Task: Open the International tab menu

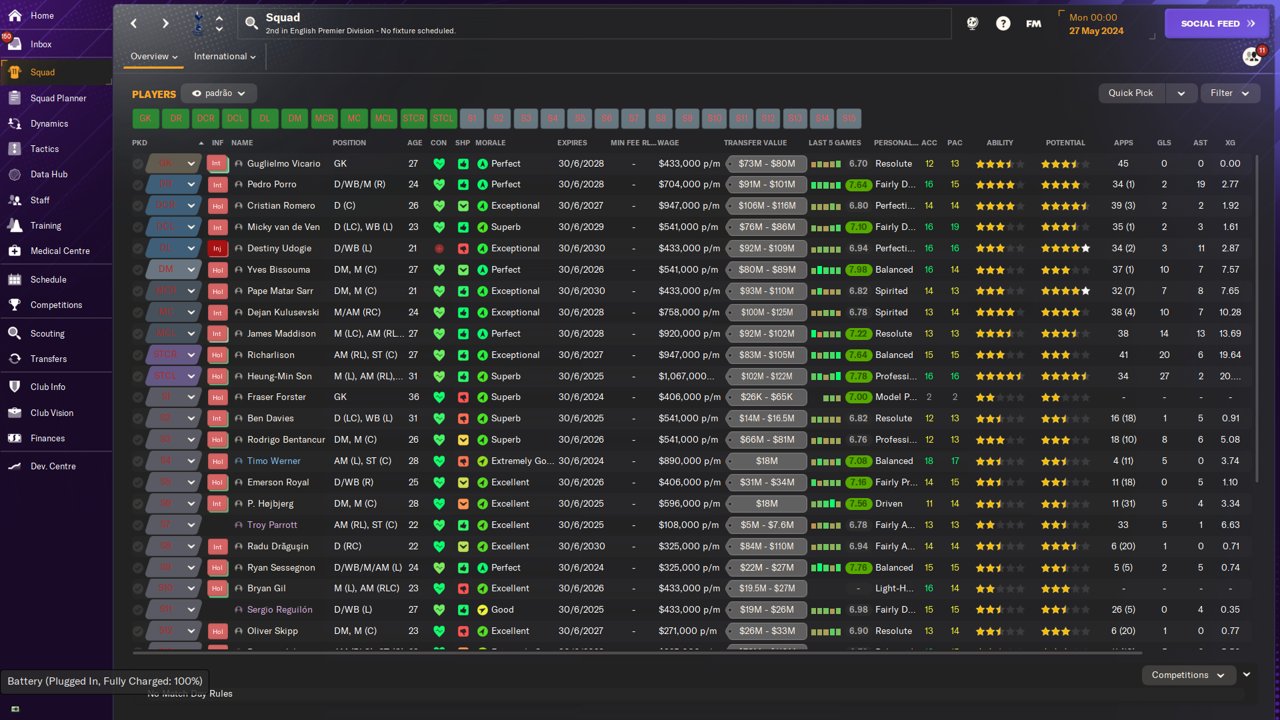Action: [225, 57]
